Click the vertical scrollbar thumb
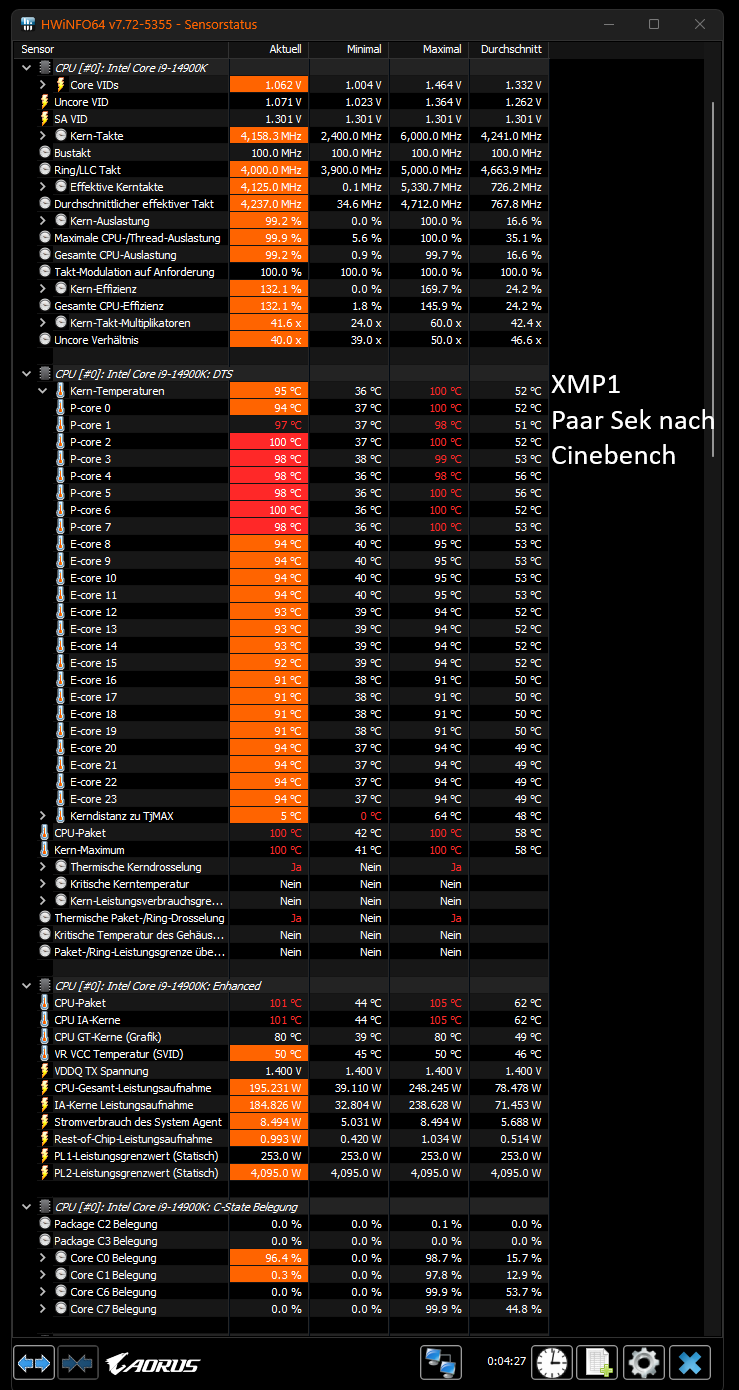 713,280
